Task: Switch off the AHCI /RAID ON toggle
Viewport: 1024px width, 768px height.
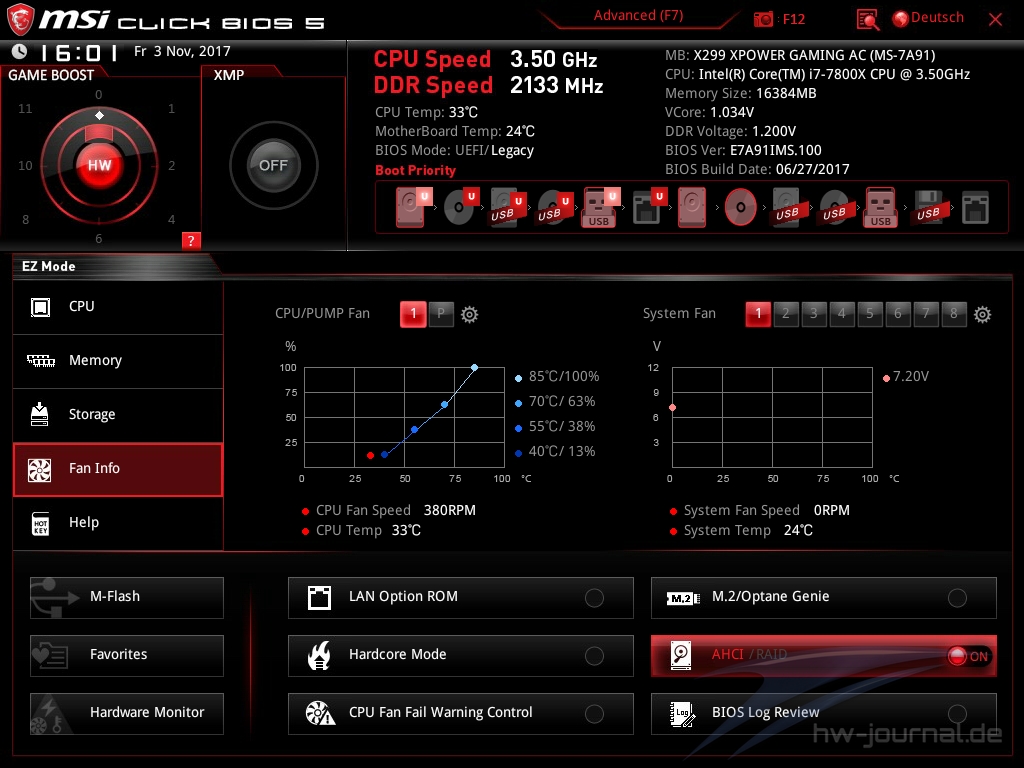Action: coord(968,656)
